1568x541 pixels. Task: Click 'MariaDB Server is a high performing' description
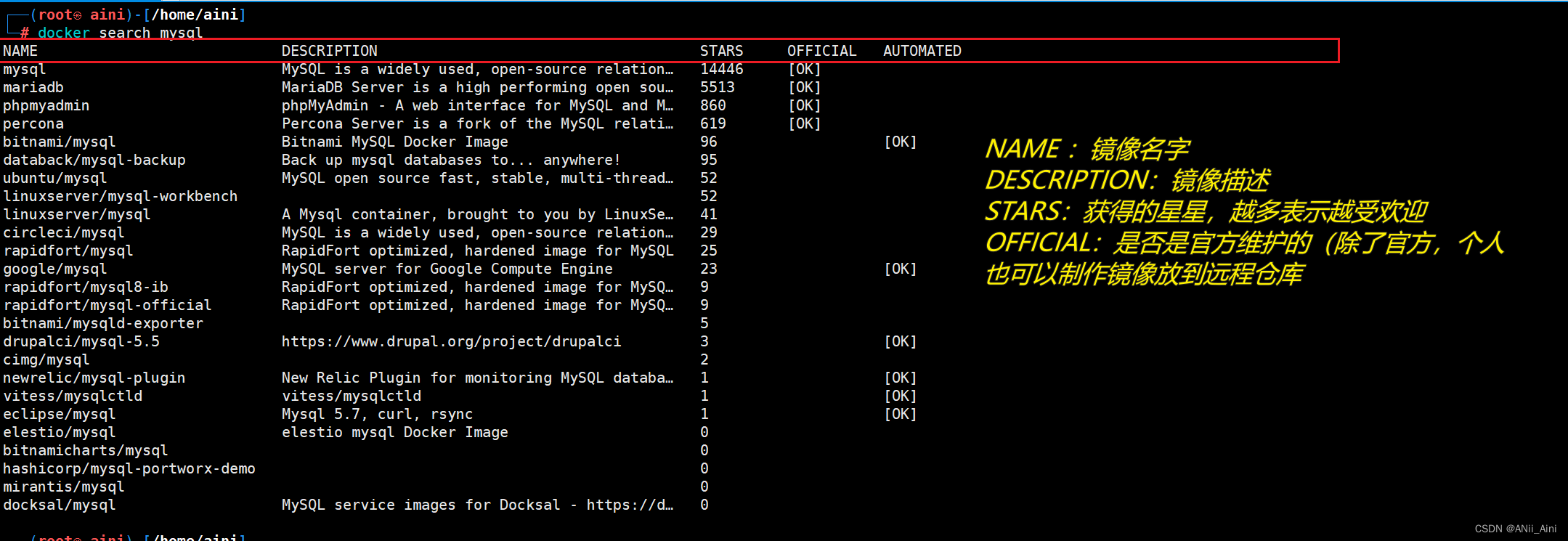[478, 87]
